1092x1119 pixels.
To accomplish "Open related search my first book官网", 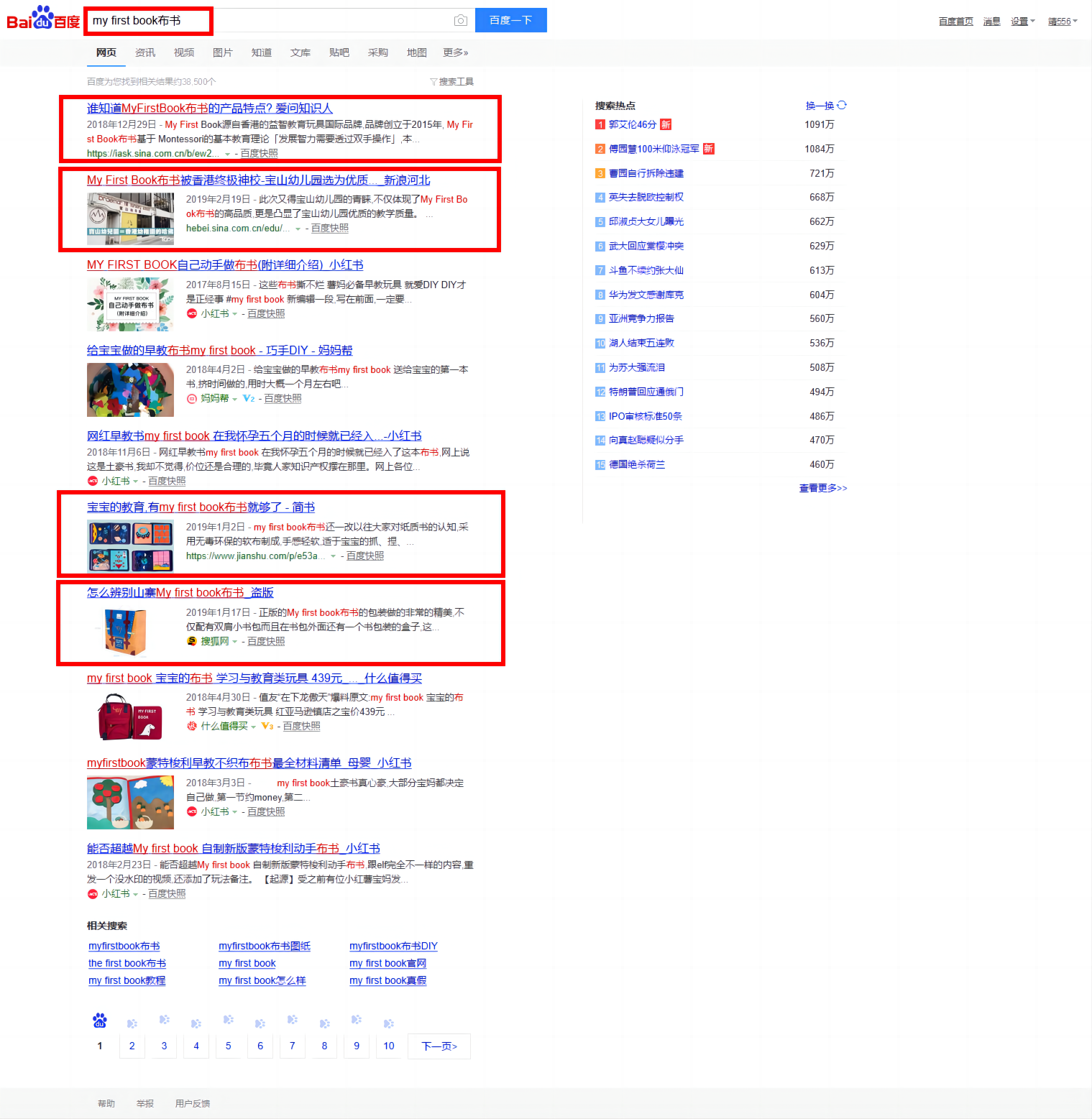I will 387,963.
